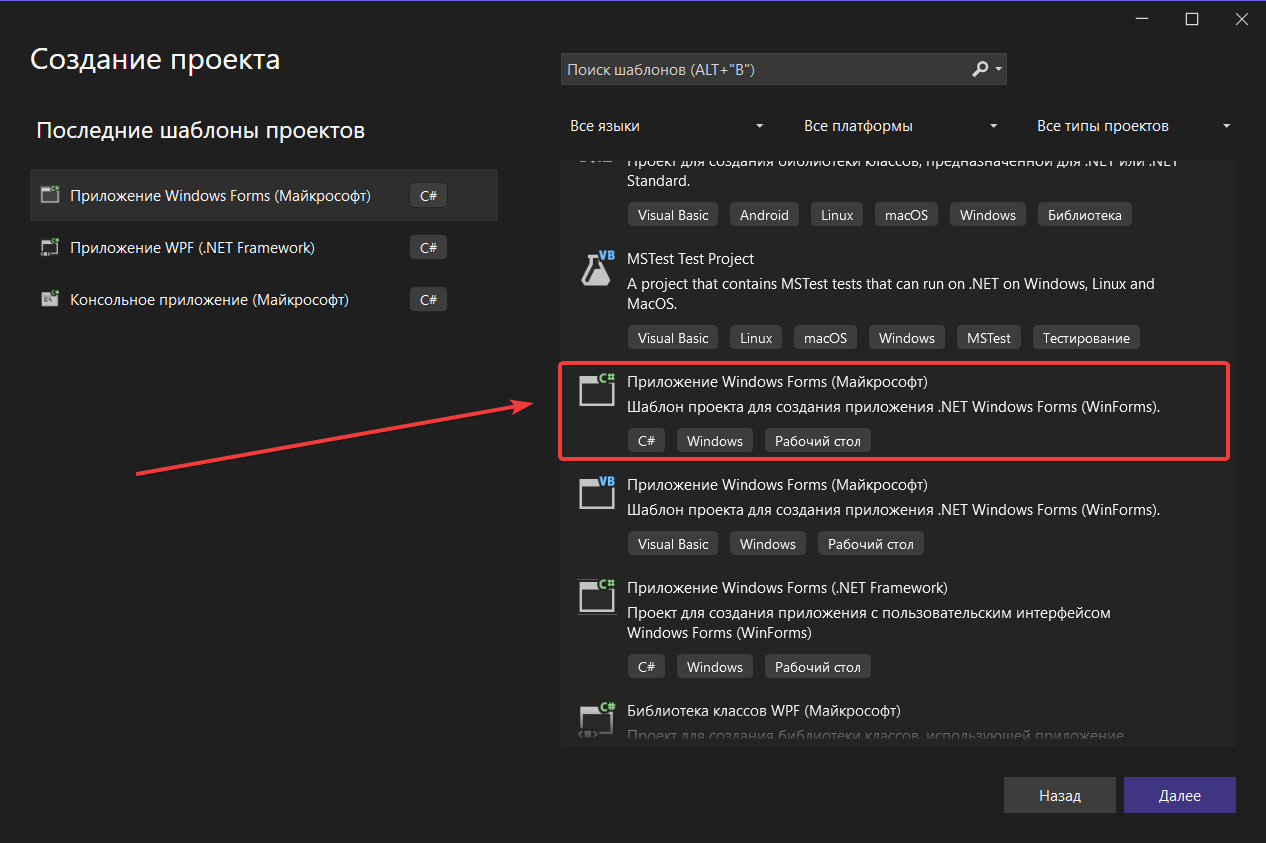Maximize the project creation window

[1192, 19]
